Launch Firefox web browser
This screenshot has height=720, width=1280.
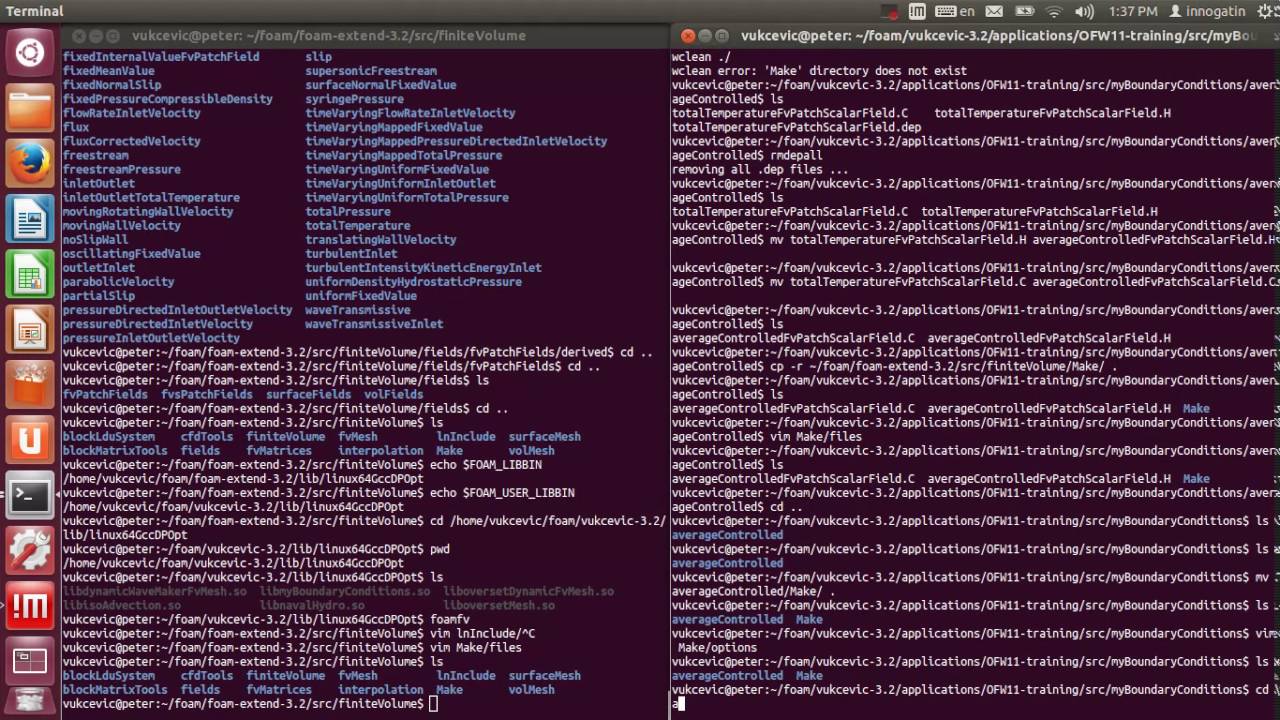coord(30,163)
